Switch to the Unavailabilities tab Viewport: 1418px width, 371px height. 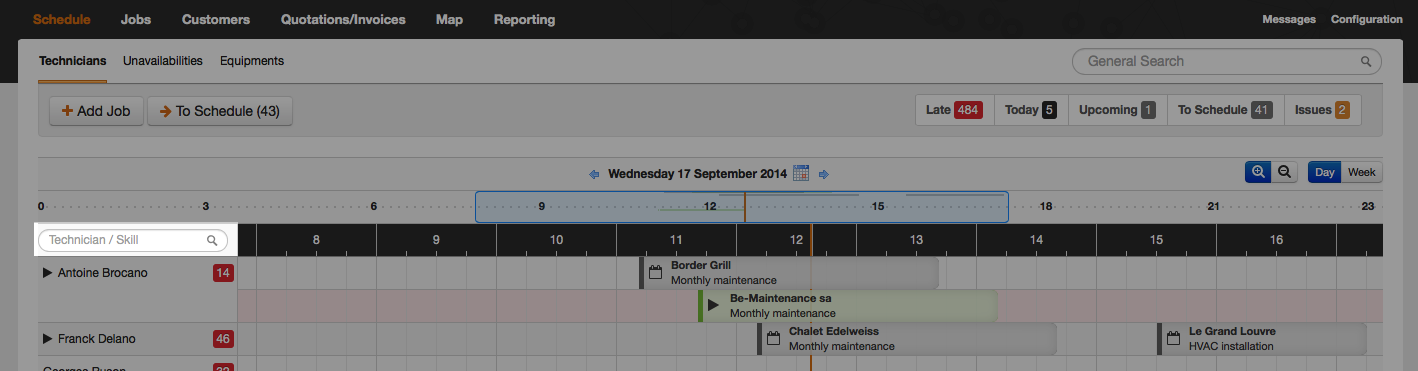[163, 61]
